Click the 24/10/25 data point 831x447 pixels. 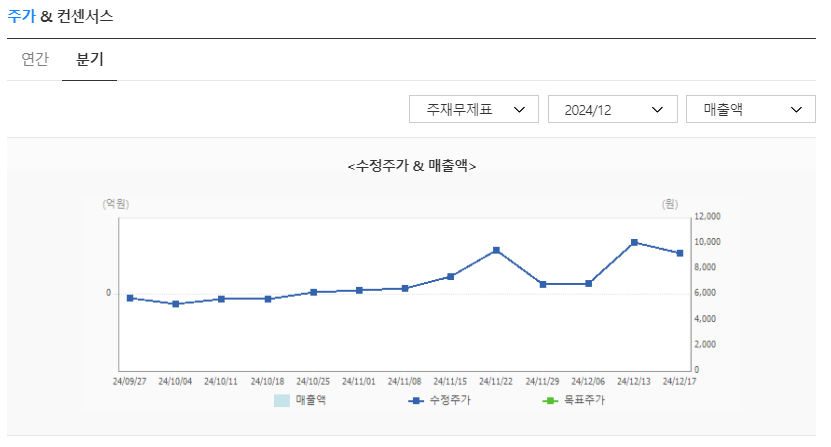pyautogui.click(x=313, y=292)
